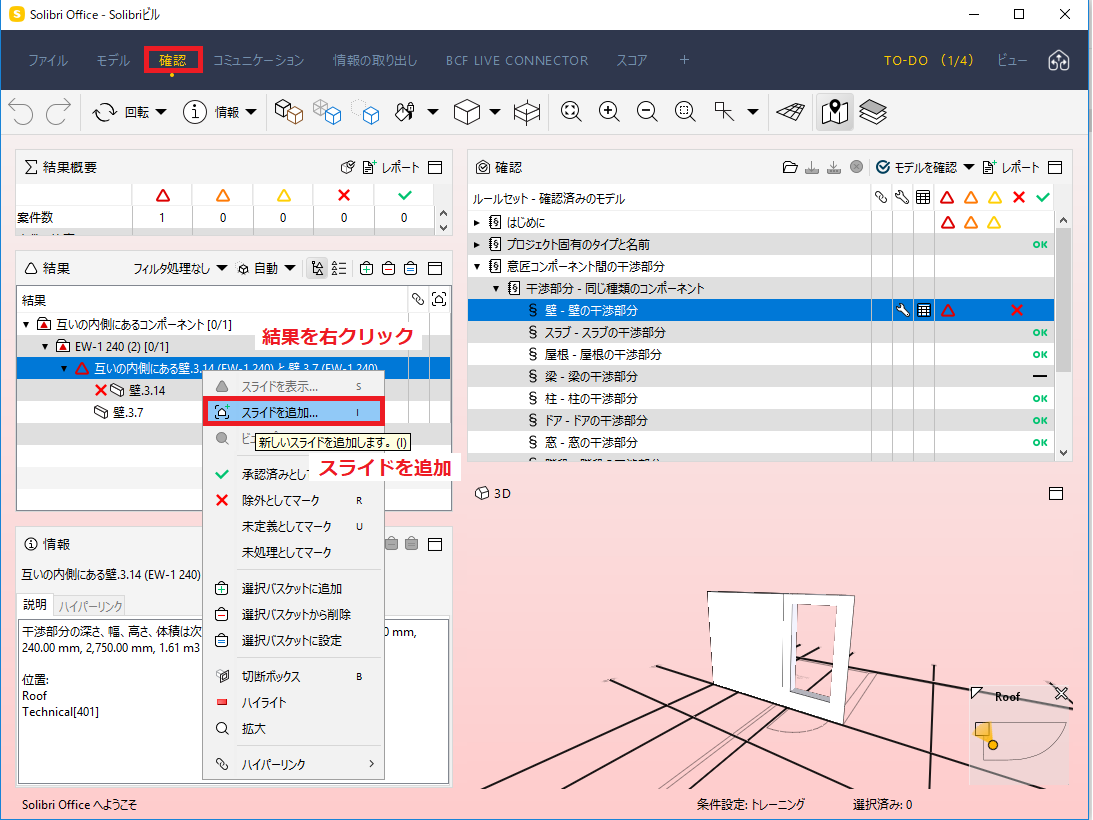This screenshot has width=1093, height=820.
Task: Click the undo arrow in toolbar
Action: pyautogui.click(x=21, y=112)
